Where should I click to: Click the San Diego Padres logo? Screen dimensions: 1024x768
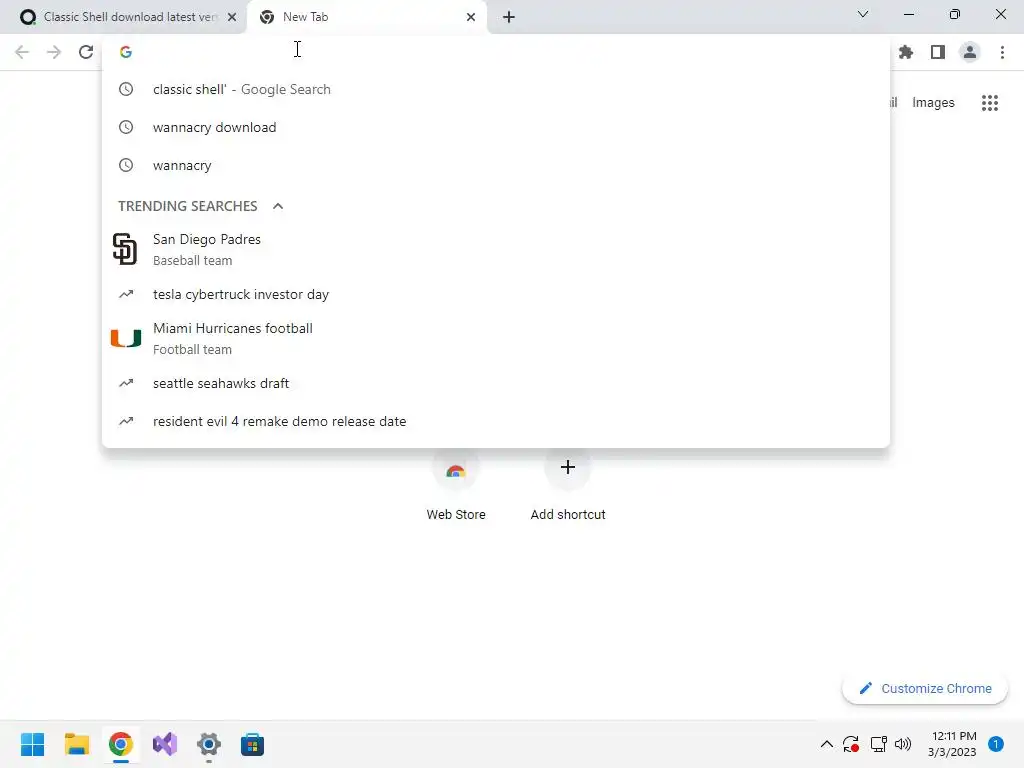click(125, 249)
